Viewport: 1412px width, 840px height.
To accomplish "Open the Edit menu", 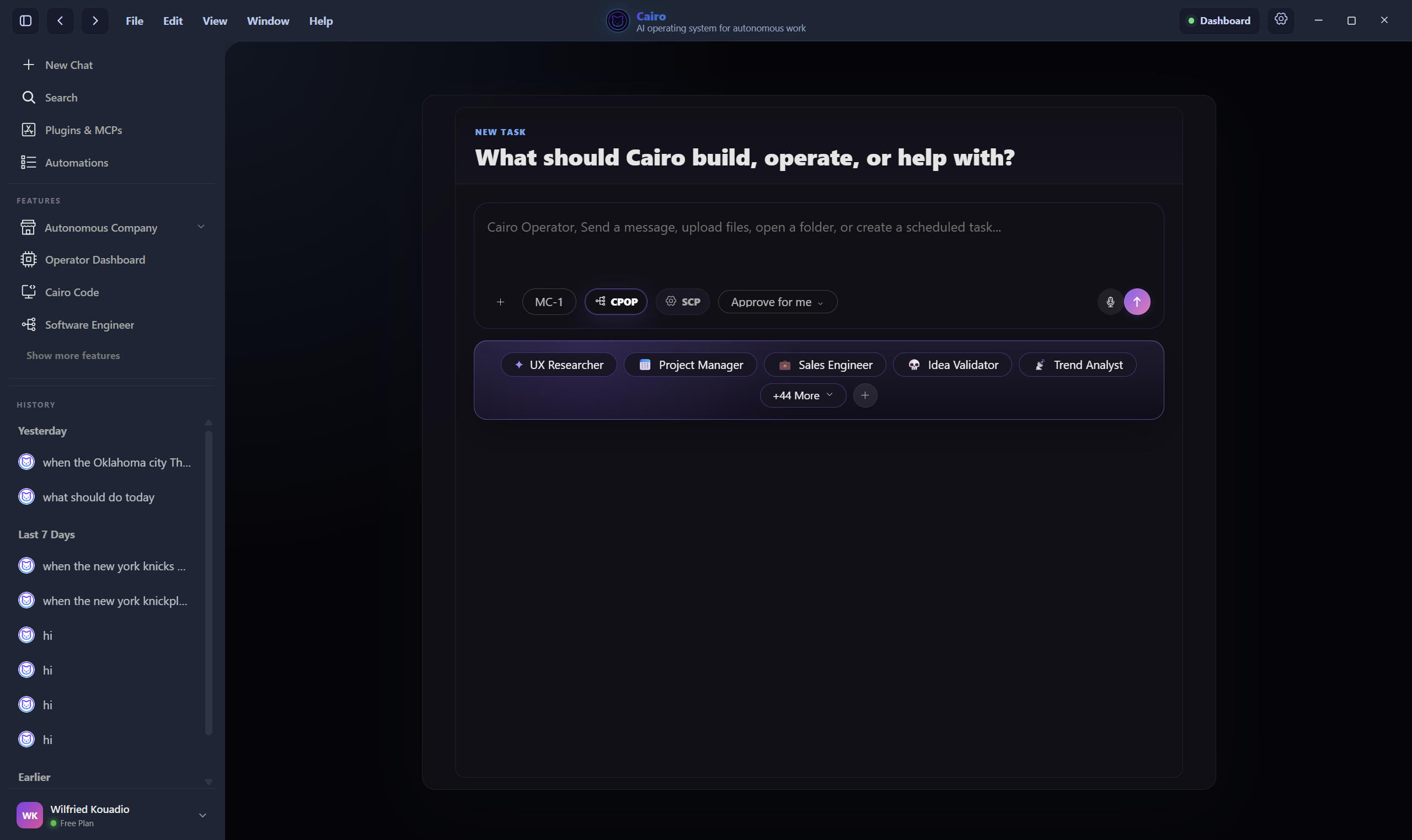I will (173, 21).
